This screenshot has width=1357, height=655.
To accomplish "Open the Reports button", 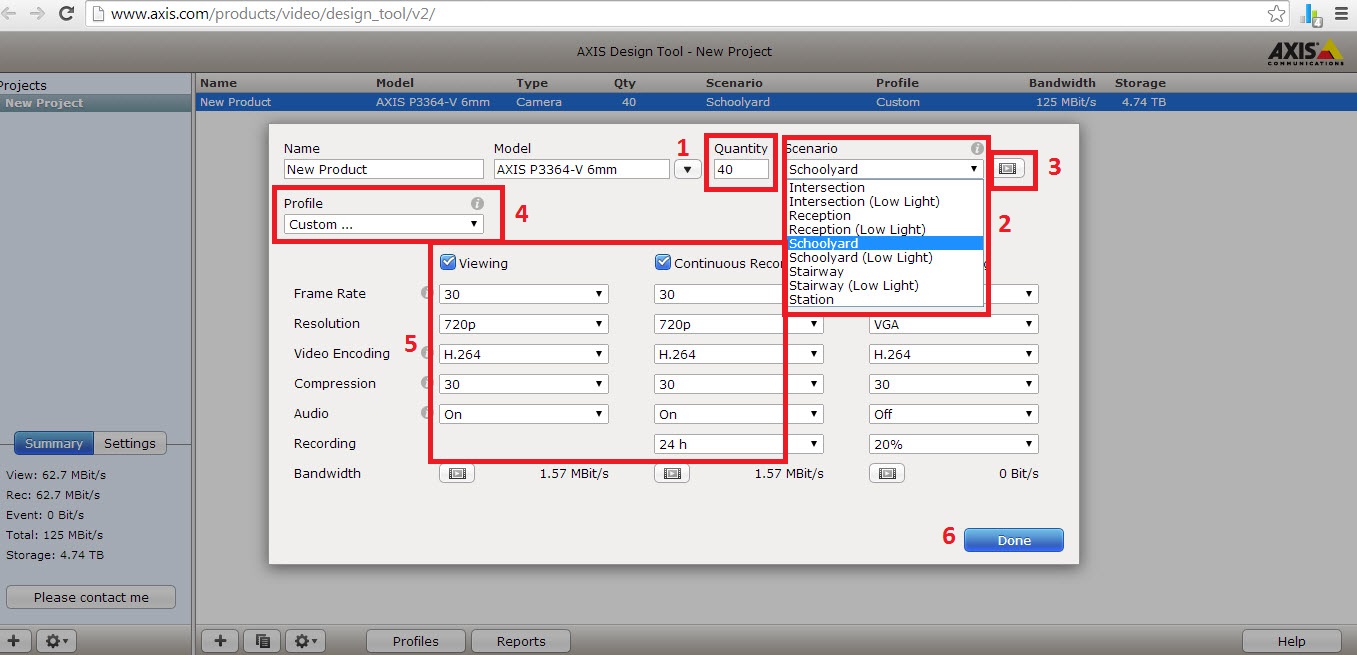I will [x=521, y=641].
